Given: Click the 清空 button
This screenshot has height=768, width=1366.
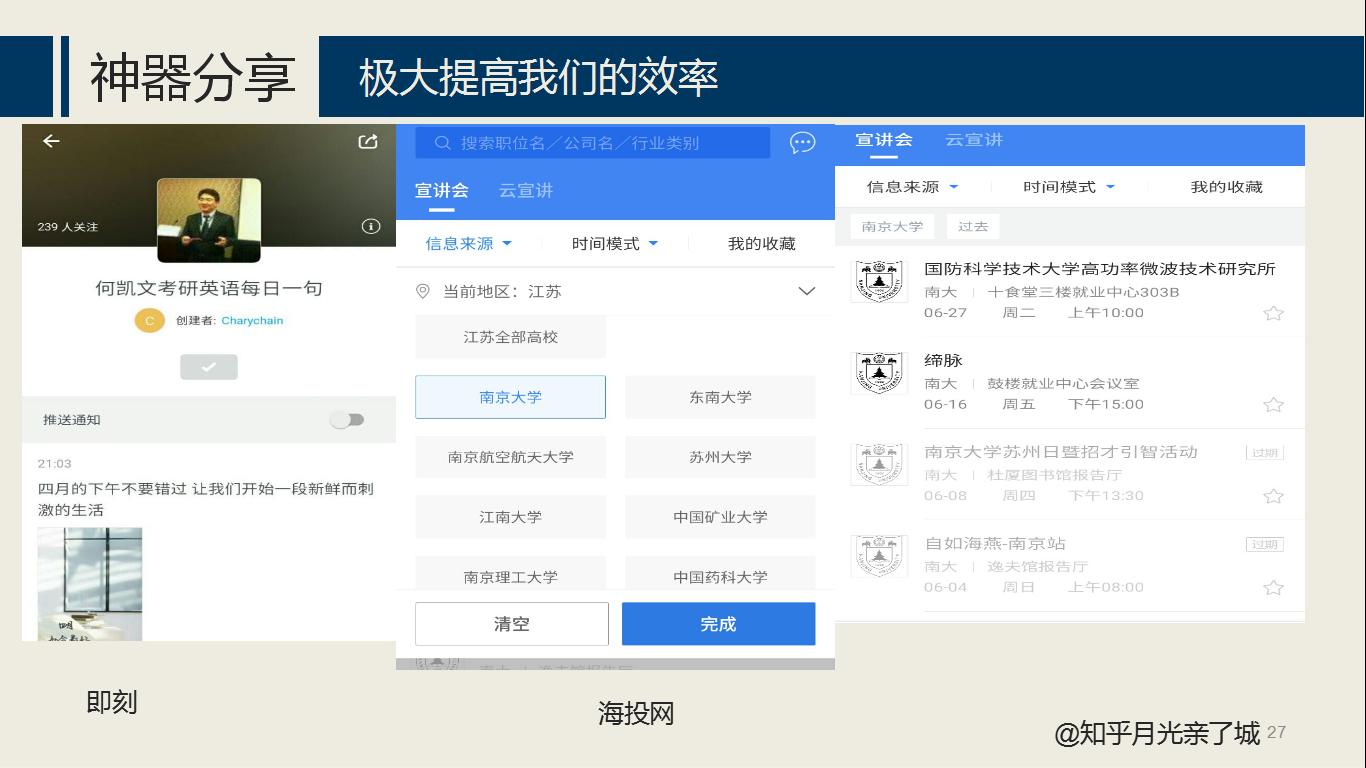Looking at the screenshot, I should coord(512,624).
